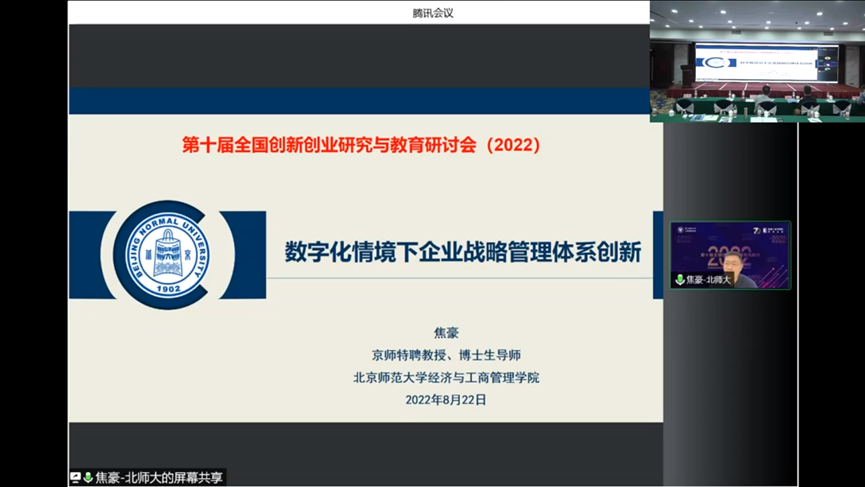
Task: Click the green microphone icon beside 屏幕共享 label
Action: coord(88,478)
